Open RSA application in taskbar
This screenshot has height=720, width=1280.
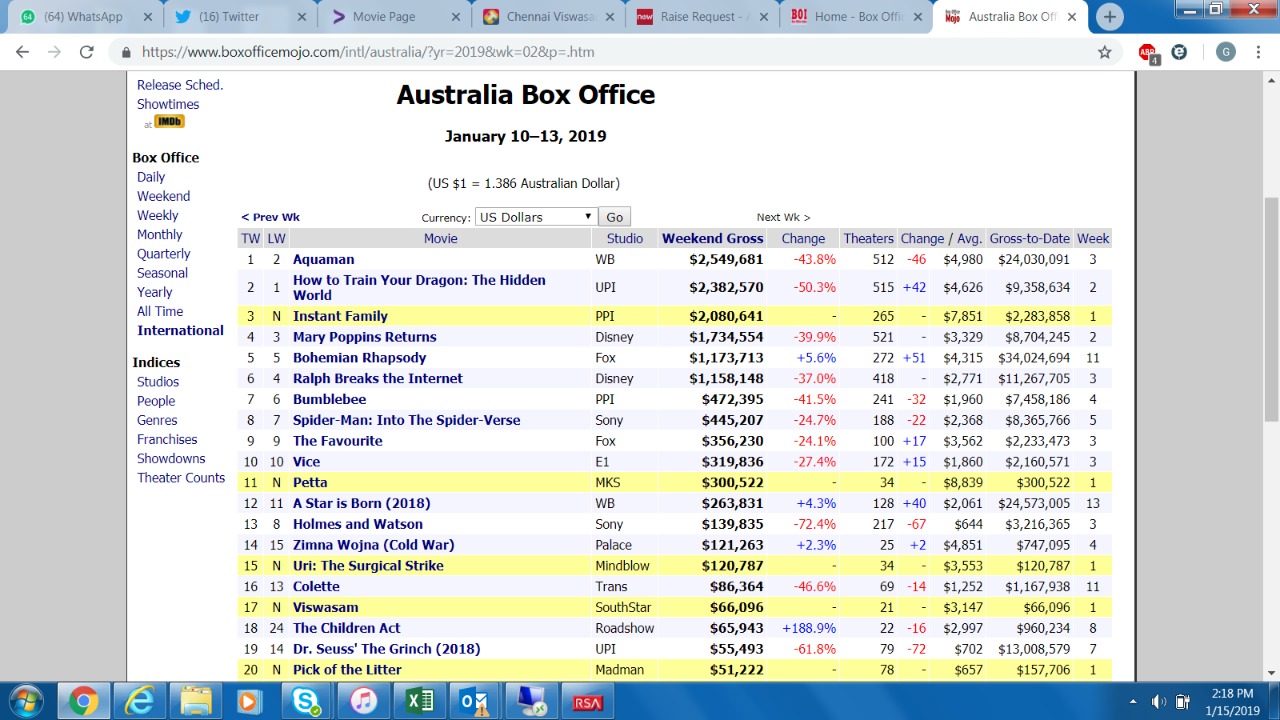tap(587, 701)
